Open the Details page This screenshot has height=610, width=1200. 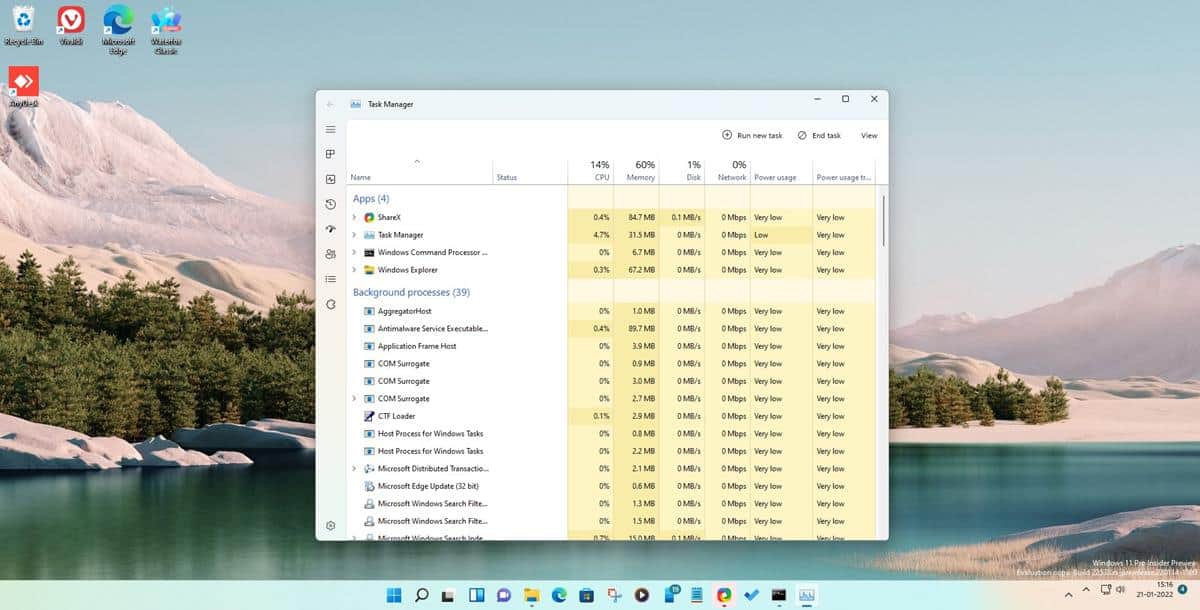[330, 279]
